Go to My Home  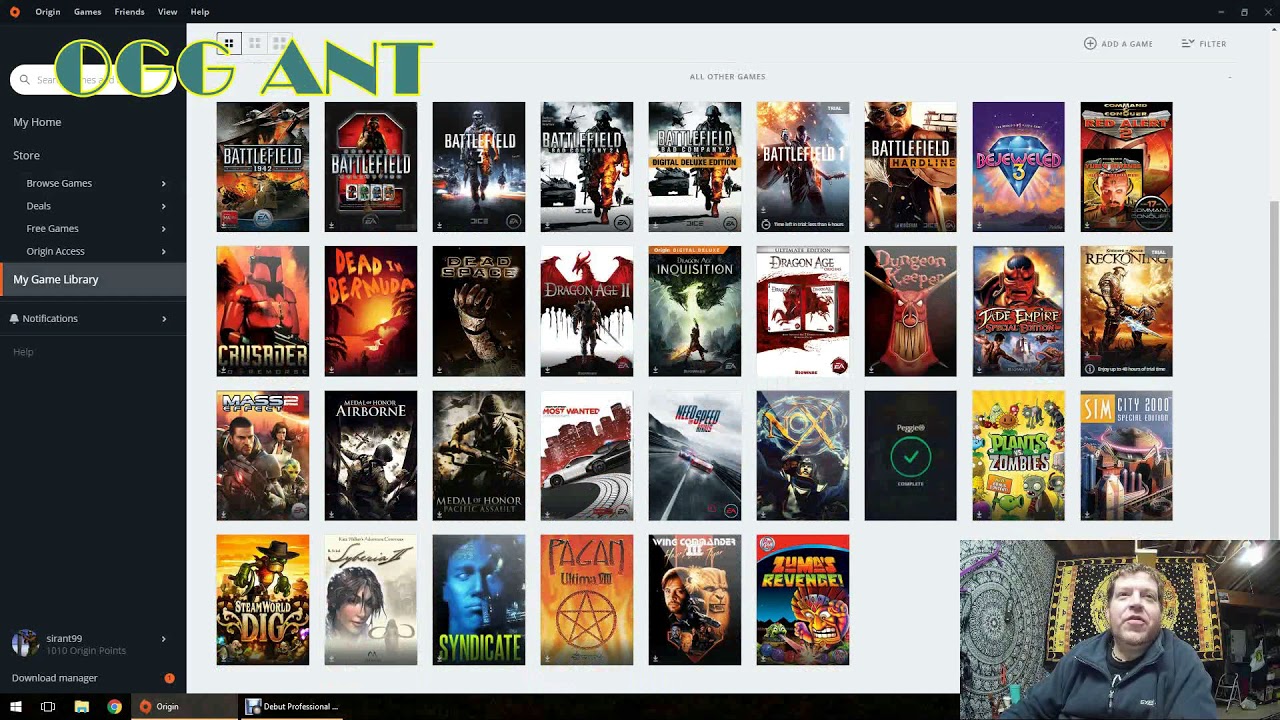37,122
